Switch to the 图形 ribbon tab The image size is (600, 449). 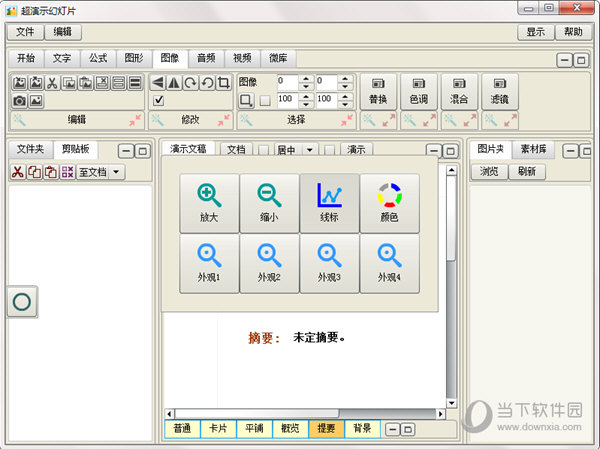(x=134, y=58)
